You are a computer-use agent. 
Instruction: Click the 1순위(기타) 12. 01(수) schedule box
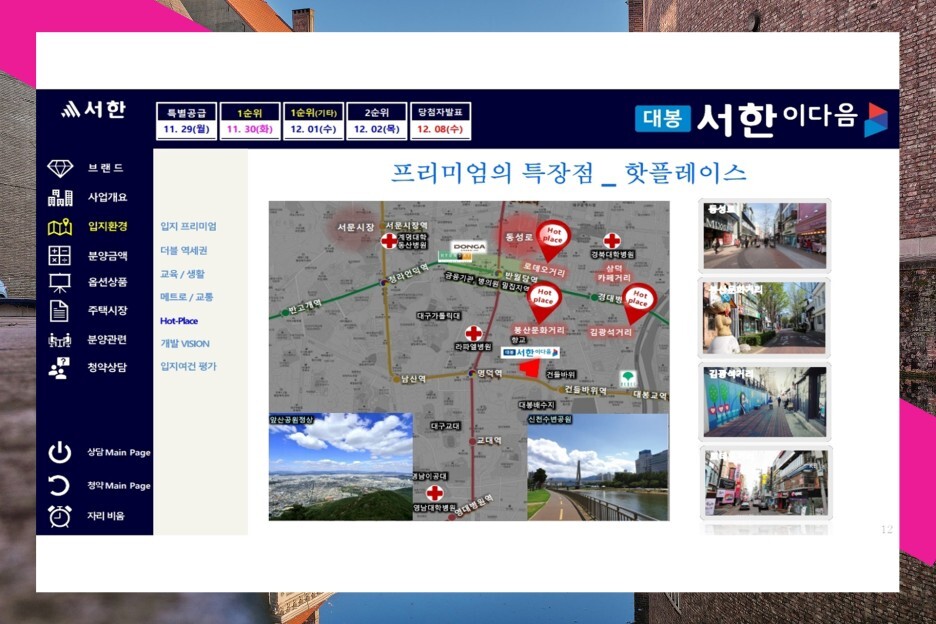pos(313,121)
